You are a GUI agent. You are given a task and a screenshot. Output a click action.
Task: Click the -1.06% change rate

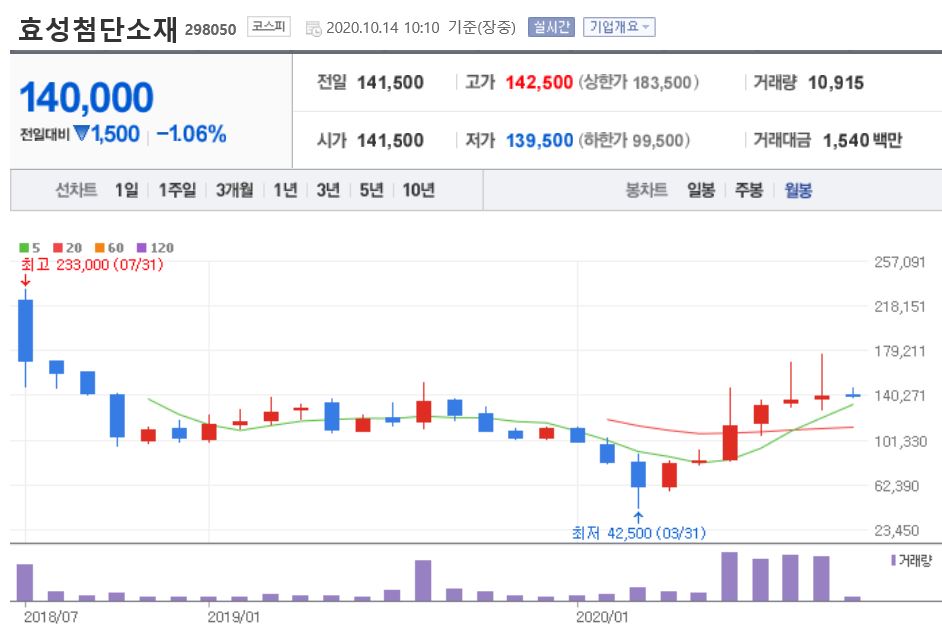[x=191, y=134]
